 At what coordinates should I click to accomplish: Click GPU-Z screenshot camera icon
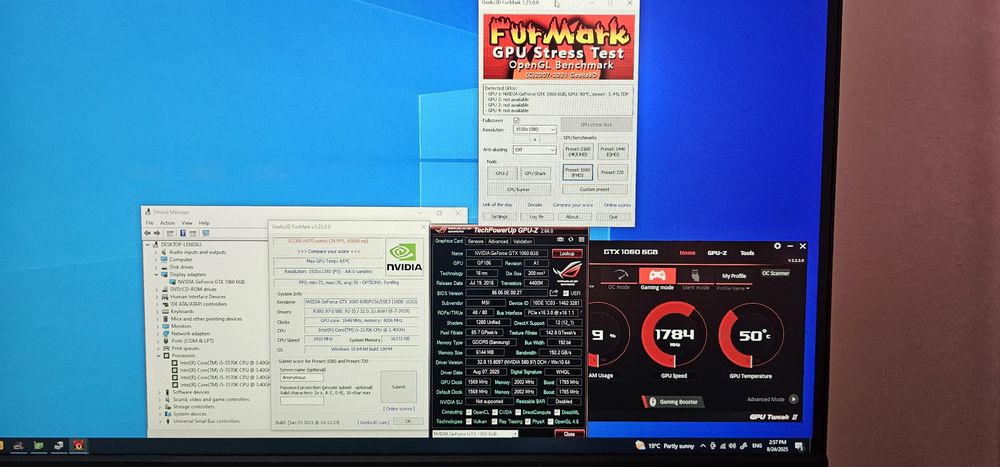tap(561, 240)
